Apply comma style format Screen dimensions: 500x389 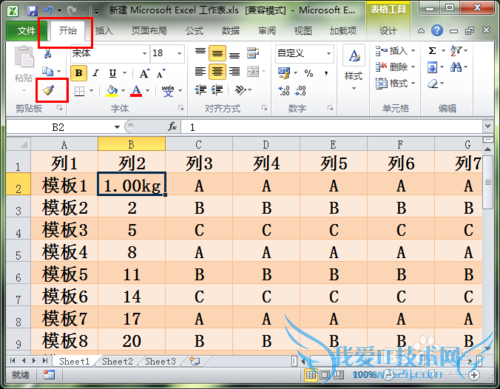point(326,73)
